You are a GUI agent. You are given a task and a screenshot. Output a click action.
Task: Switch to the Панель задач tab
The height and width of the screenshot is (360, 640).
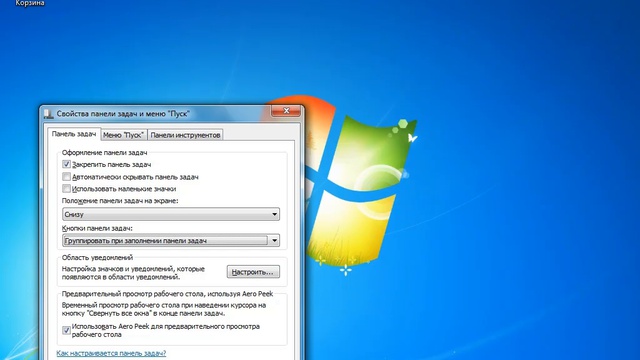point(74,134)
